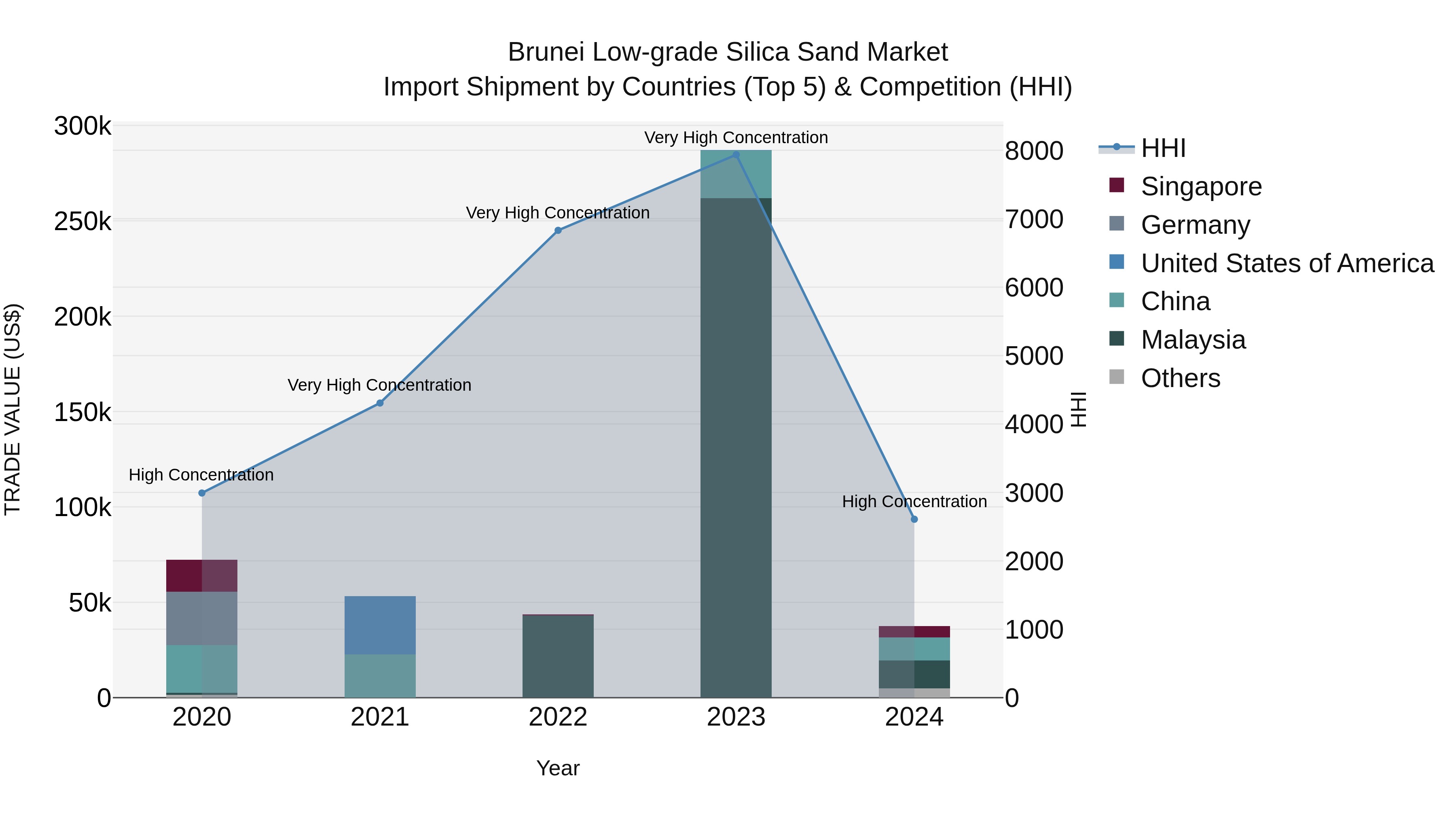Click the 2020 China bar segment
Screen dimensions: 1456x819
pos(202,669)
